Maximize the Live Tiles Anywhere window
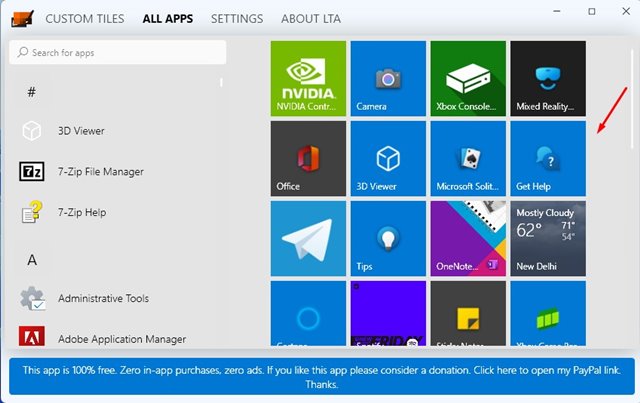640x403 pixels. pyautogui.click(x=592, y=11)
